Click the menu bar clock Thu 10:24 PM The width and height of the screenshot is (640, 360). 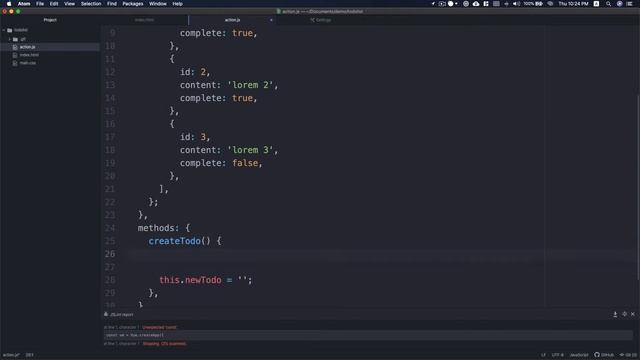point(573,4)
